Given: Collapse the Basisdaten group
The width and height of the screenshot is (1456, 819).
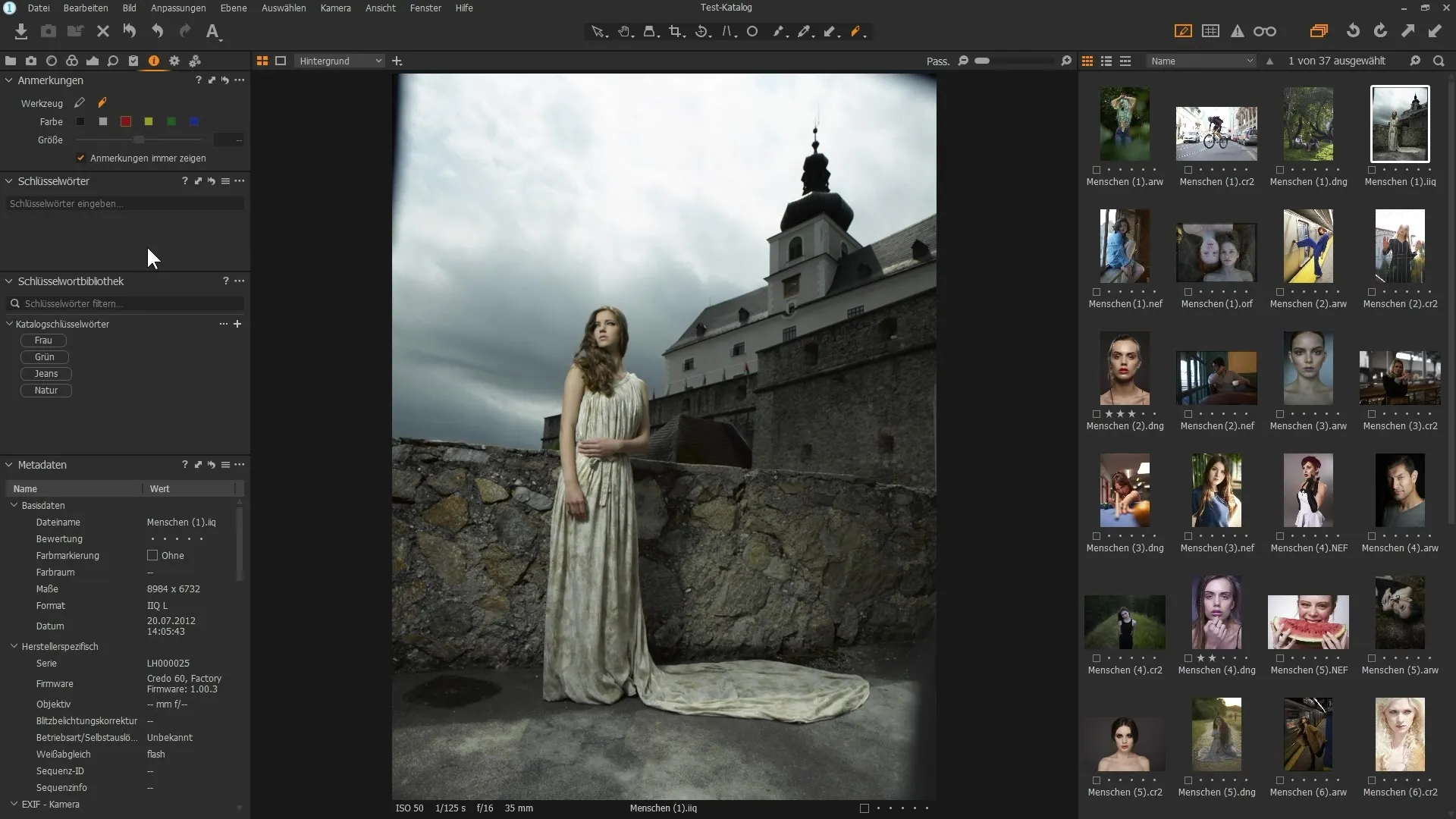Looking at the screenshot, I should click(14, 505).
